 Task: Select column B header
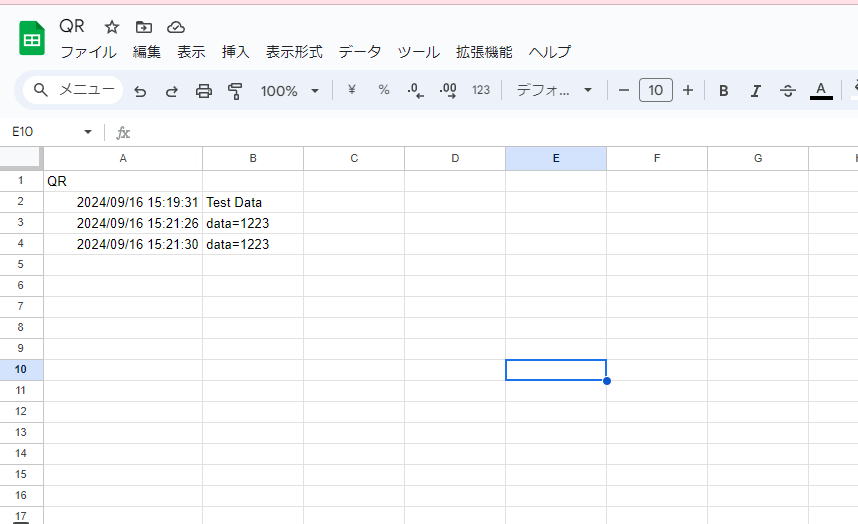[x=253, y=159]
